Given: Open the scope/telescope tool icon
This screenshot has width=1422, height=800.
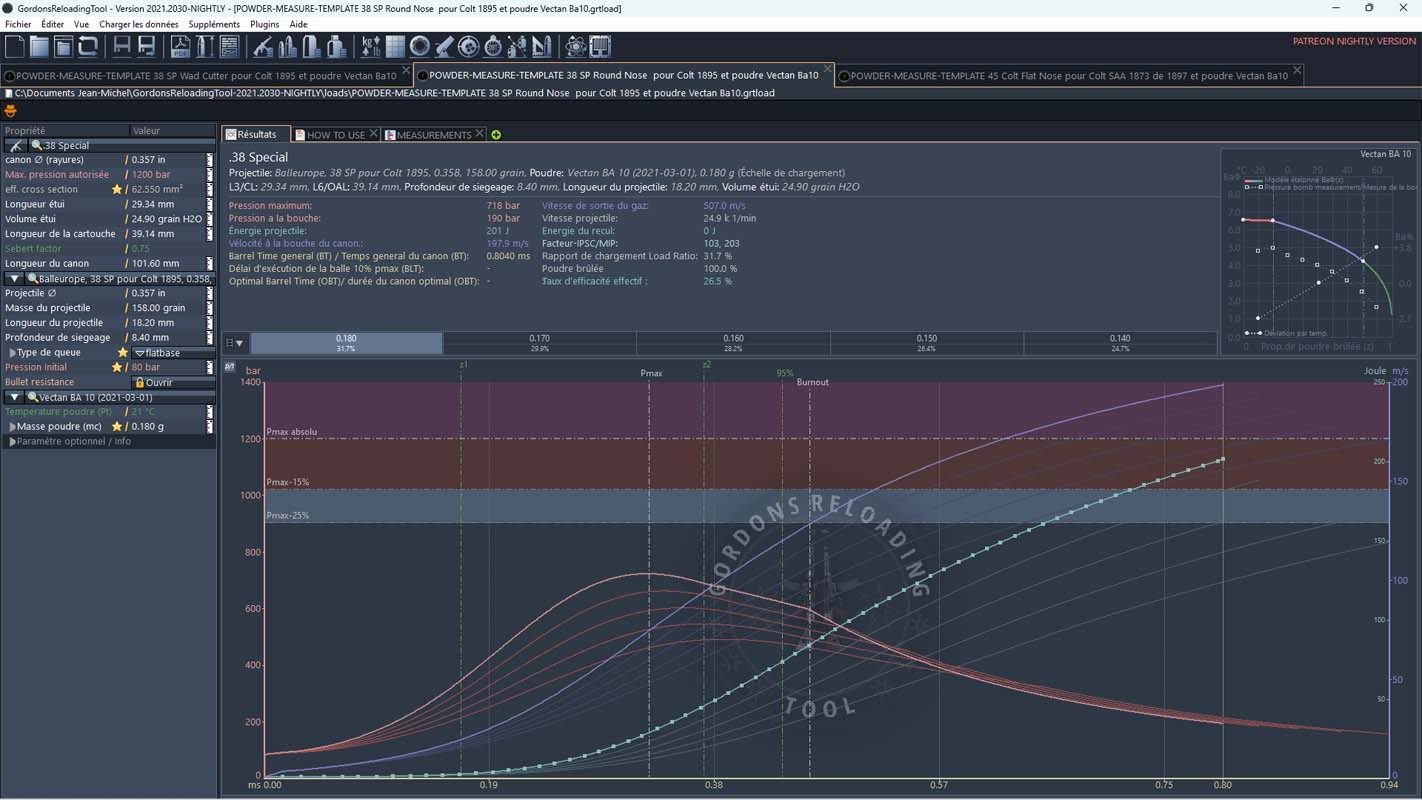Looking at the screenshot, I should [x=444, y=46].
